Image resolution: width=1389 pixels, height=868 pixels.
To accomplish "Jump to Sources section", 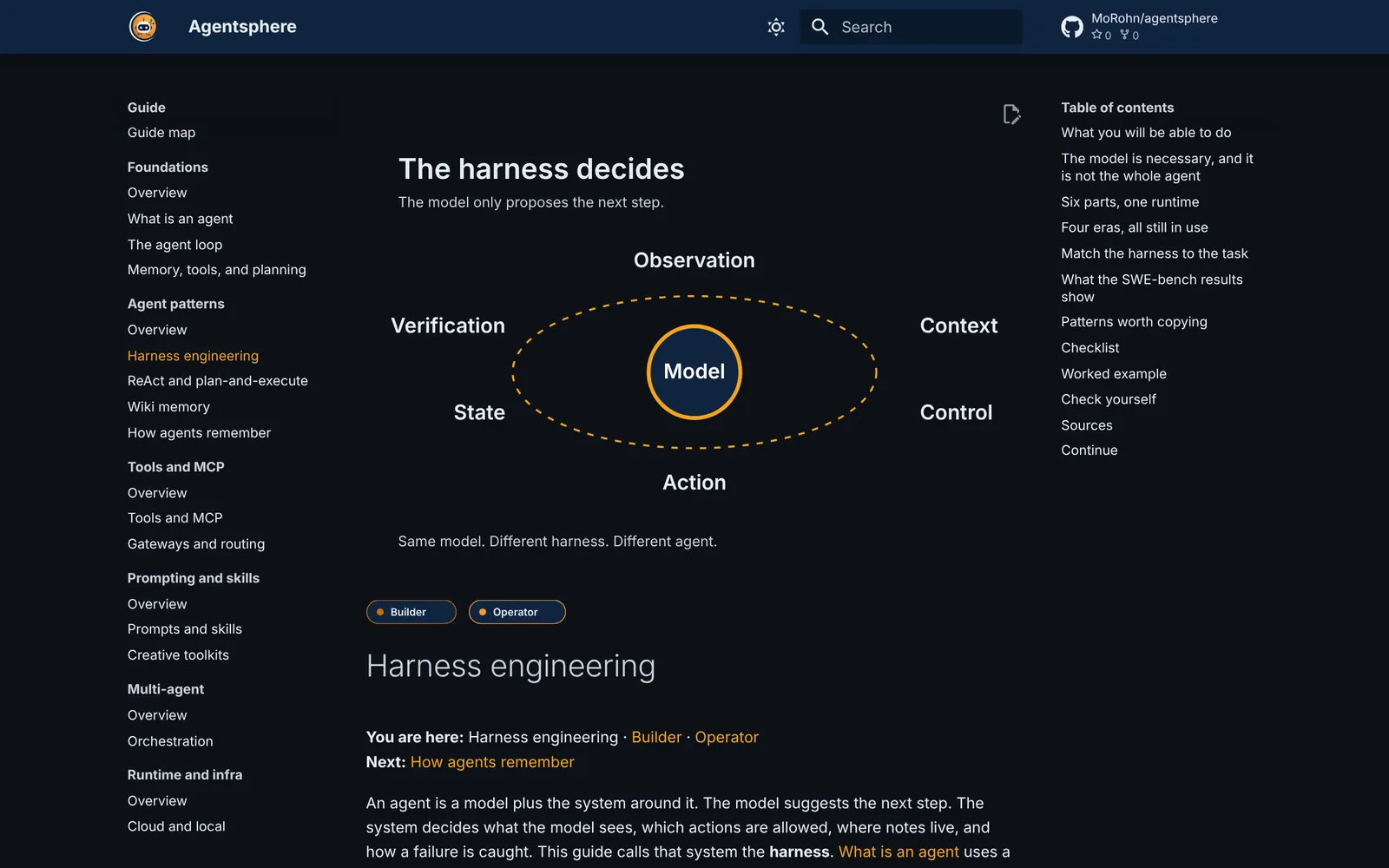I will [x=1086, y=425].
